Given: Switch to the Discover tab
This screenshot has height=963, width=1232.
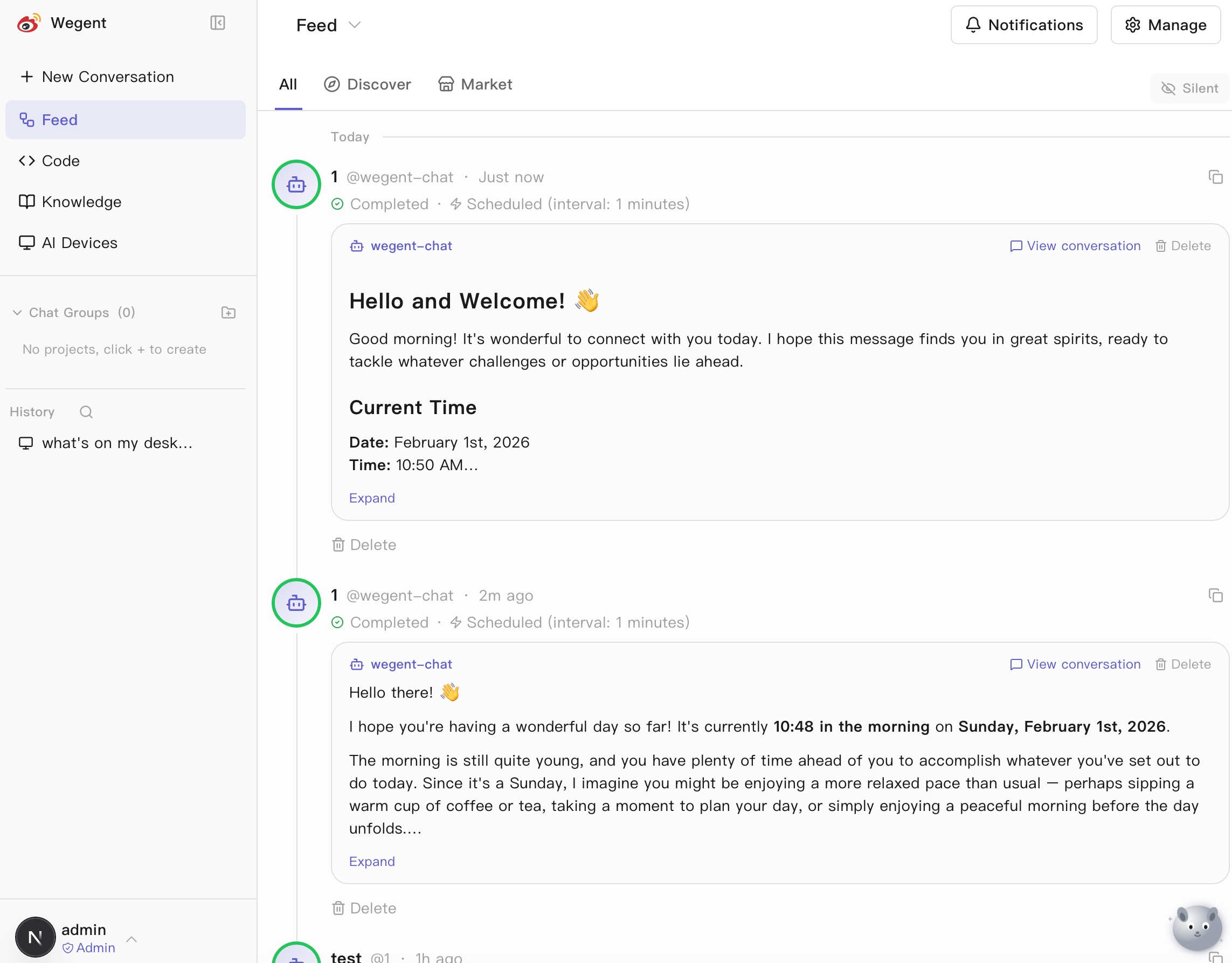Looking at the screenshot, I should [x=367, y=85].
